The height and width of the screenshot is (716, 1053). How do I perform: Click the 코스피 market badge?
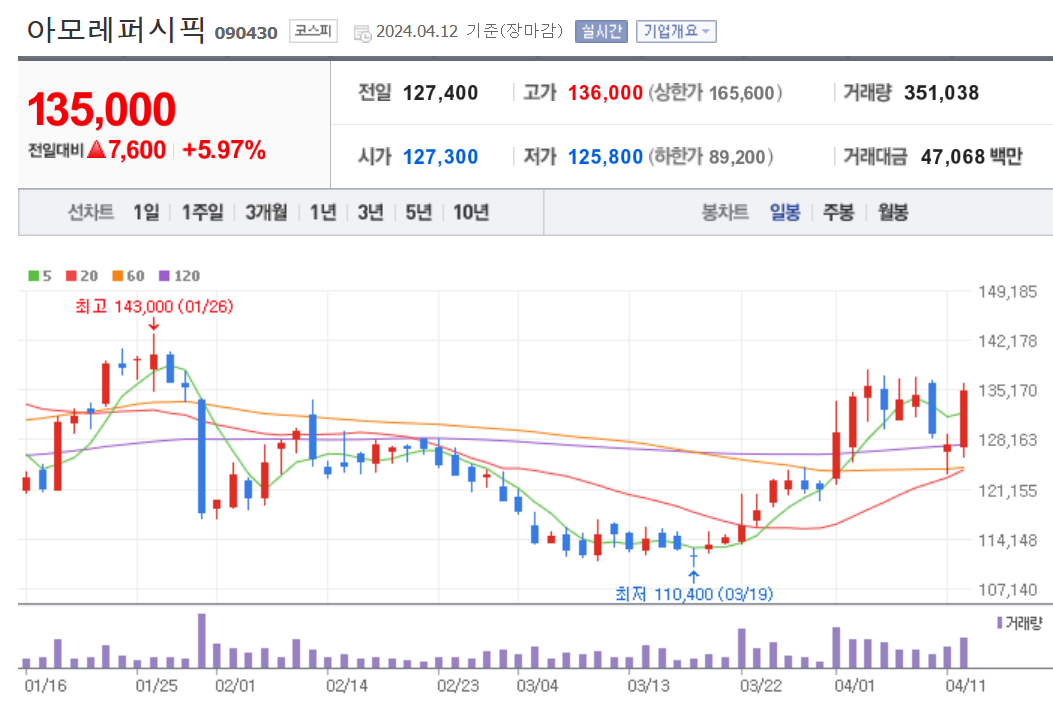[313, 31]
